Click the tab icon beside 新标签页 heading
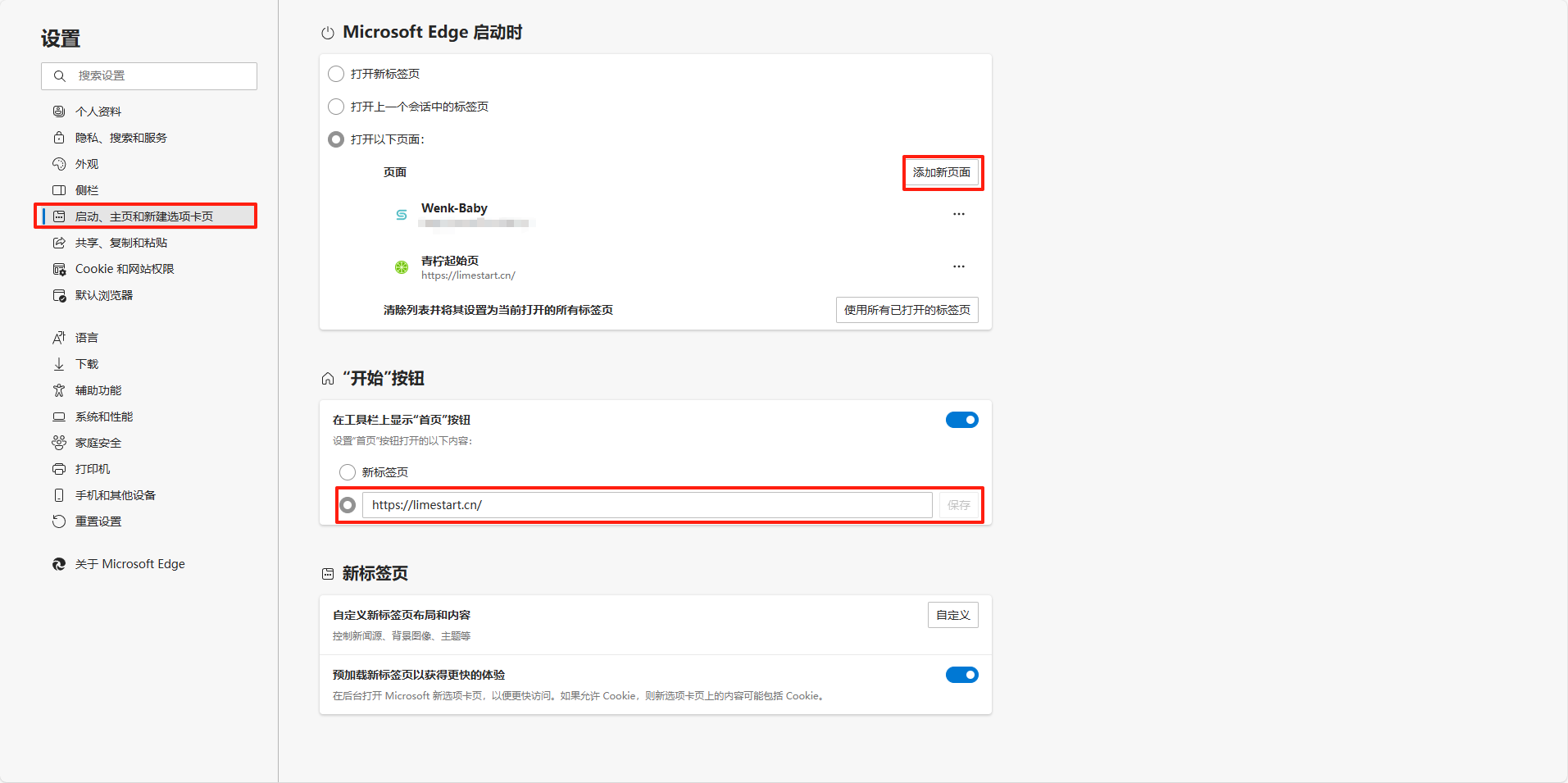 pos(328,574)
